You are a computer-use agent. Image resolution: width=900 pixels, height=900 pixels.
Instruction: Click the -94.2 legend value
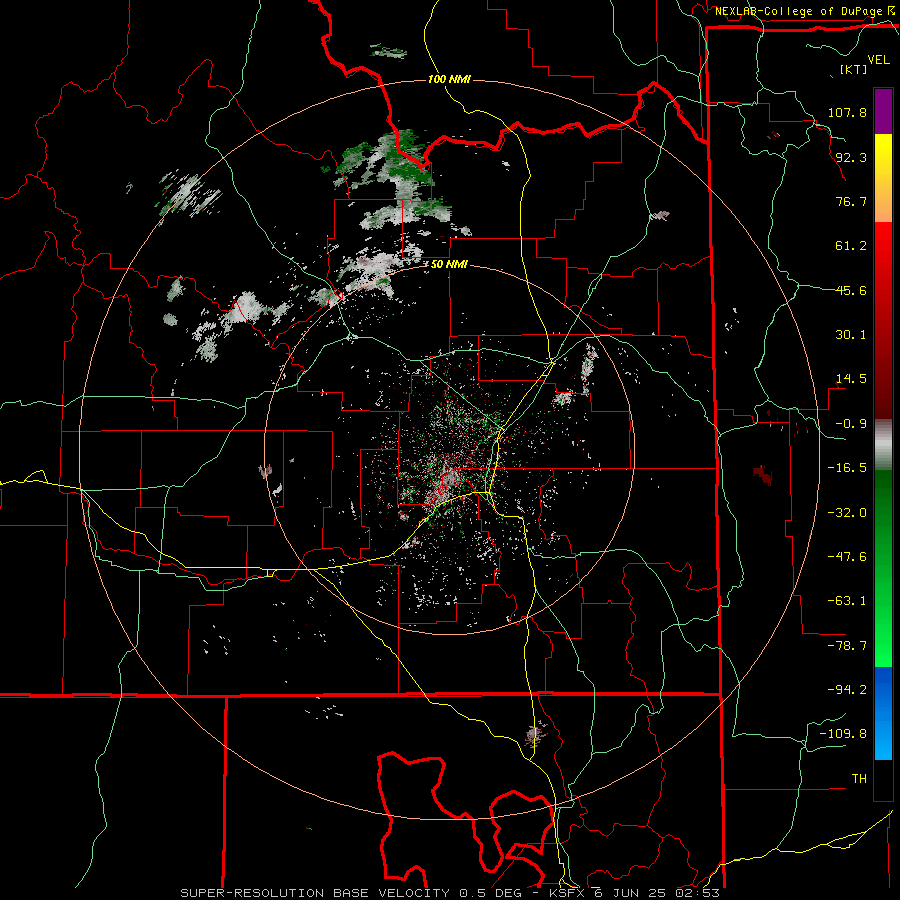pyautogui.click(x=847, y=690)
